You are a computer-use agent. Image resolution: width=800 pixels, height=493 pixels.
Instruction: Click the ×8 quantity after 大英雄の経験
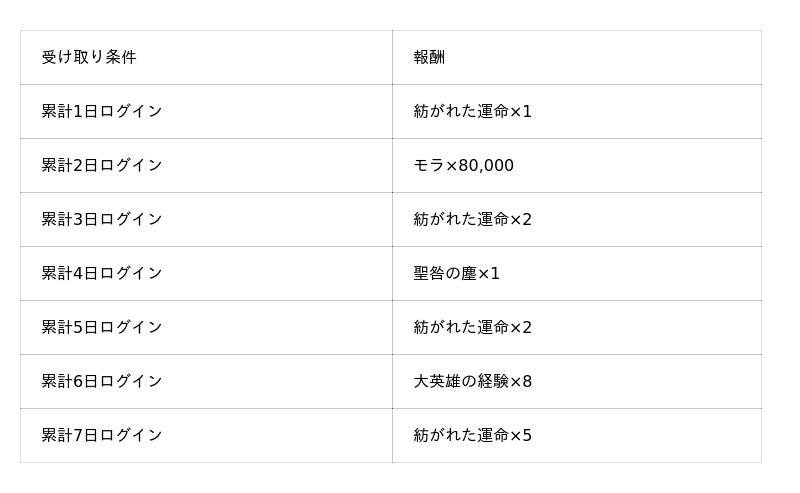point(521,381)
